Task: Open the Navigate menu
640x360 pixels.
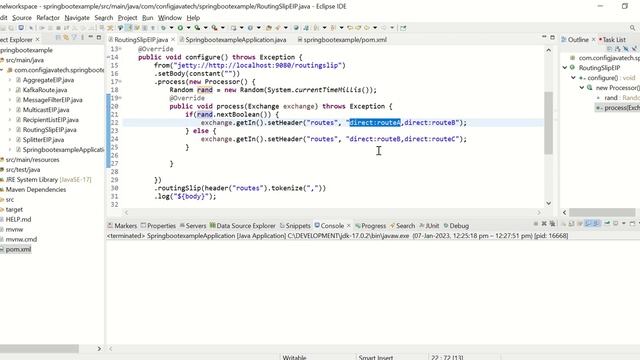Action: [x=77, y=18]
